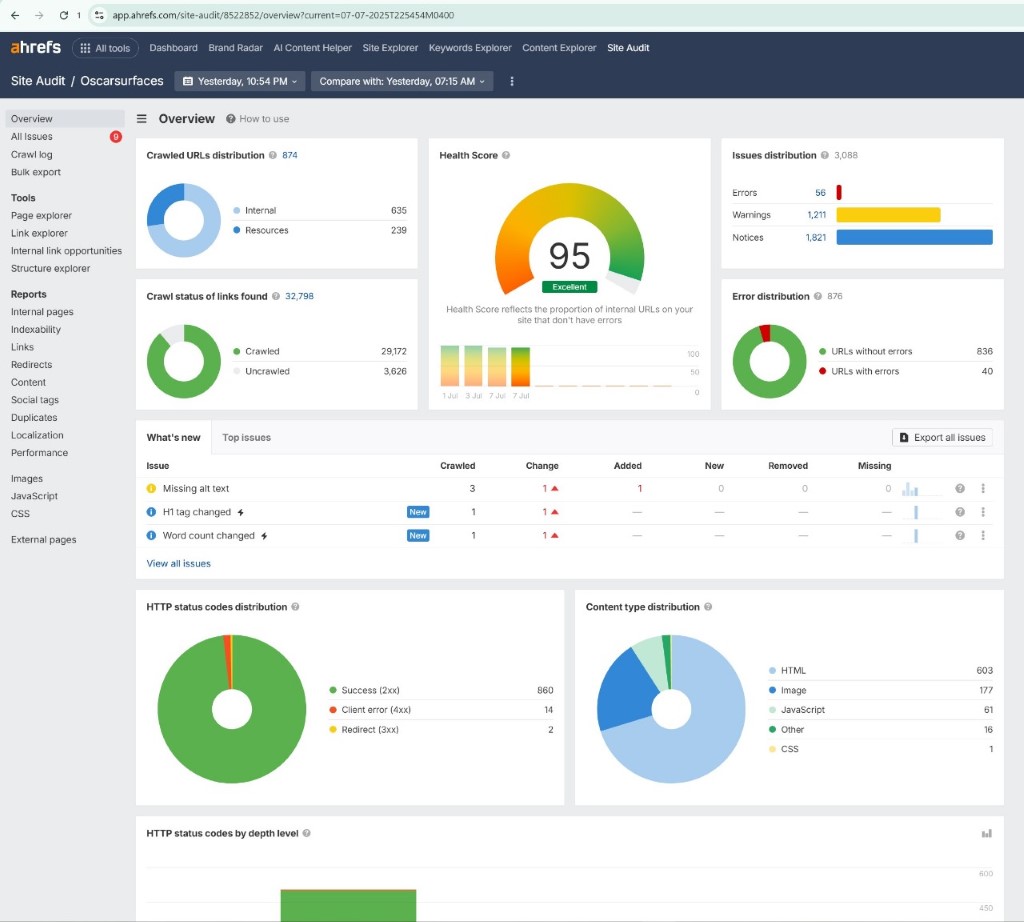Screen dimensions: 1024x922
Task: Click the Health Score help icon
Action: [x=506, y=156]
